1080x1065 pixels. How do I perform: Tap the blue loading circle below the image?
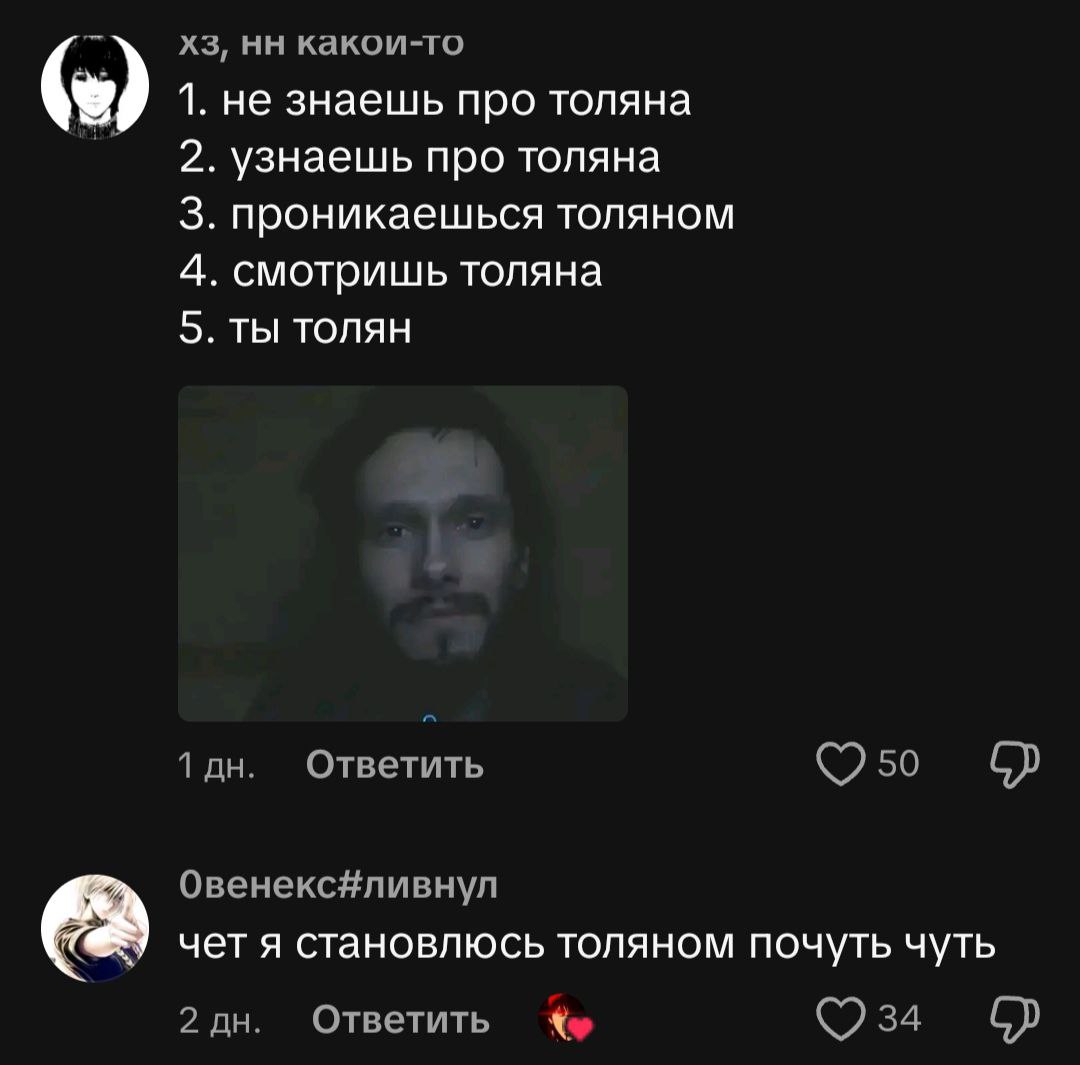[x=429, y=718]
